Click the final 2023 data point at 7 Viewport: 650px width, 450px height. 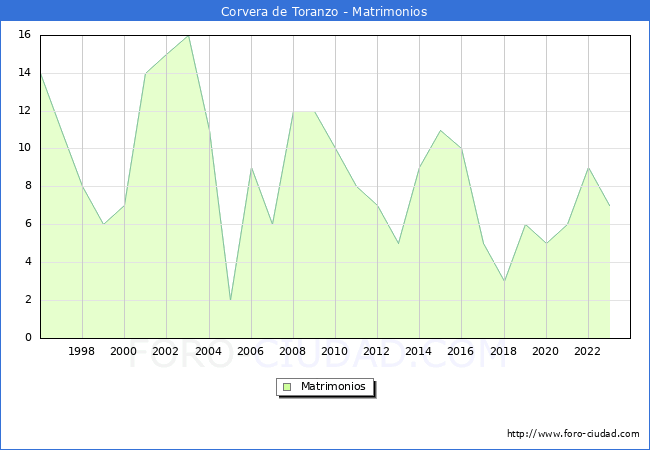(609, 205)
